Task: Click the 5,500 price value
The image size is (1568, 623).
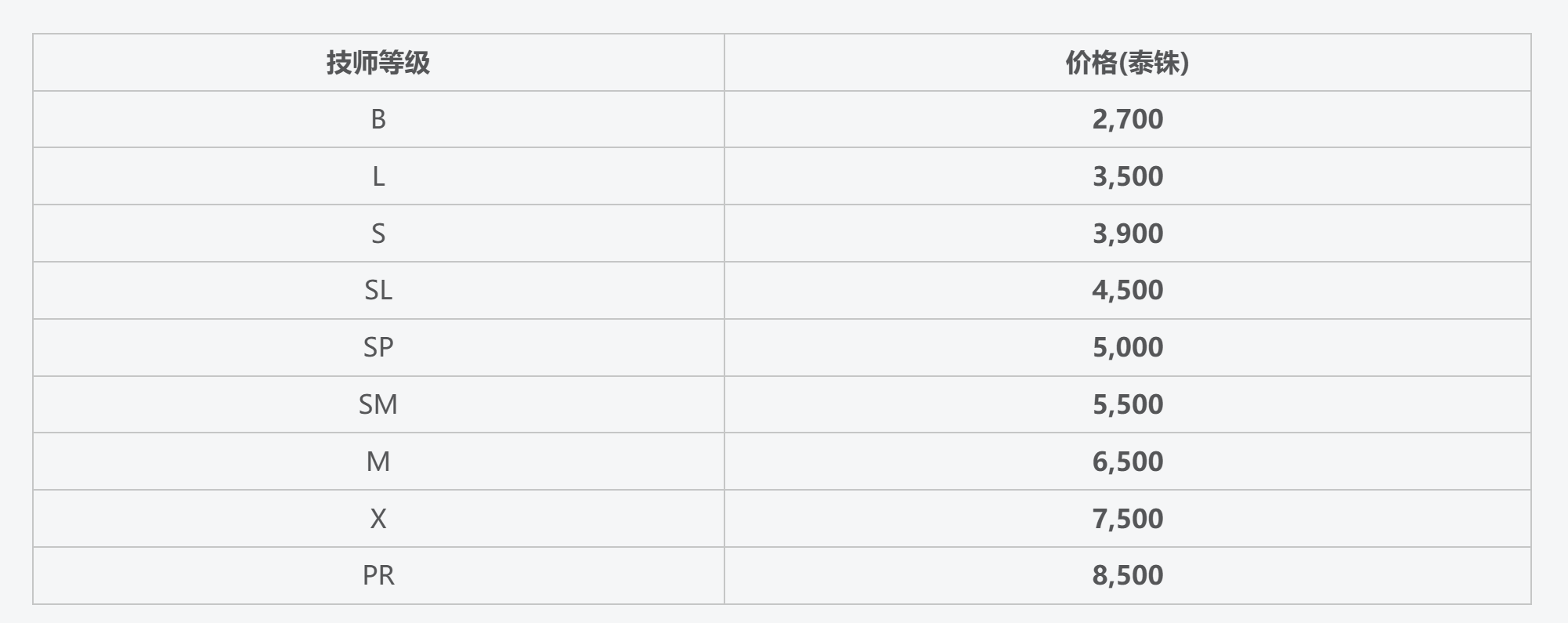Action: [x=1127, y=404]
